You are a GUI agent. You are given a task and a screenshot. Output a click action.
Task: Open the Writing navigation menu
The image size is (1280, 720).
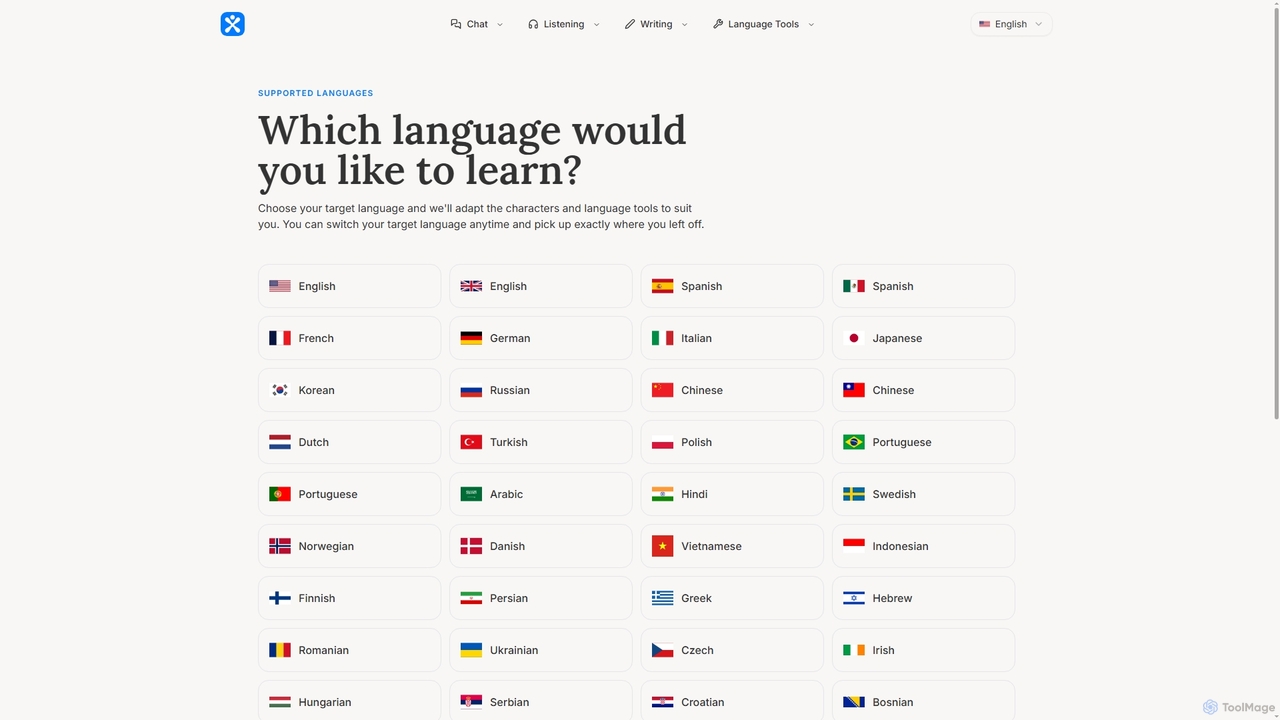656,24
